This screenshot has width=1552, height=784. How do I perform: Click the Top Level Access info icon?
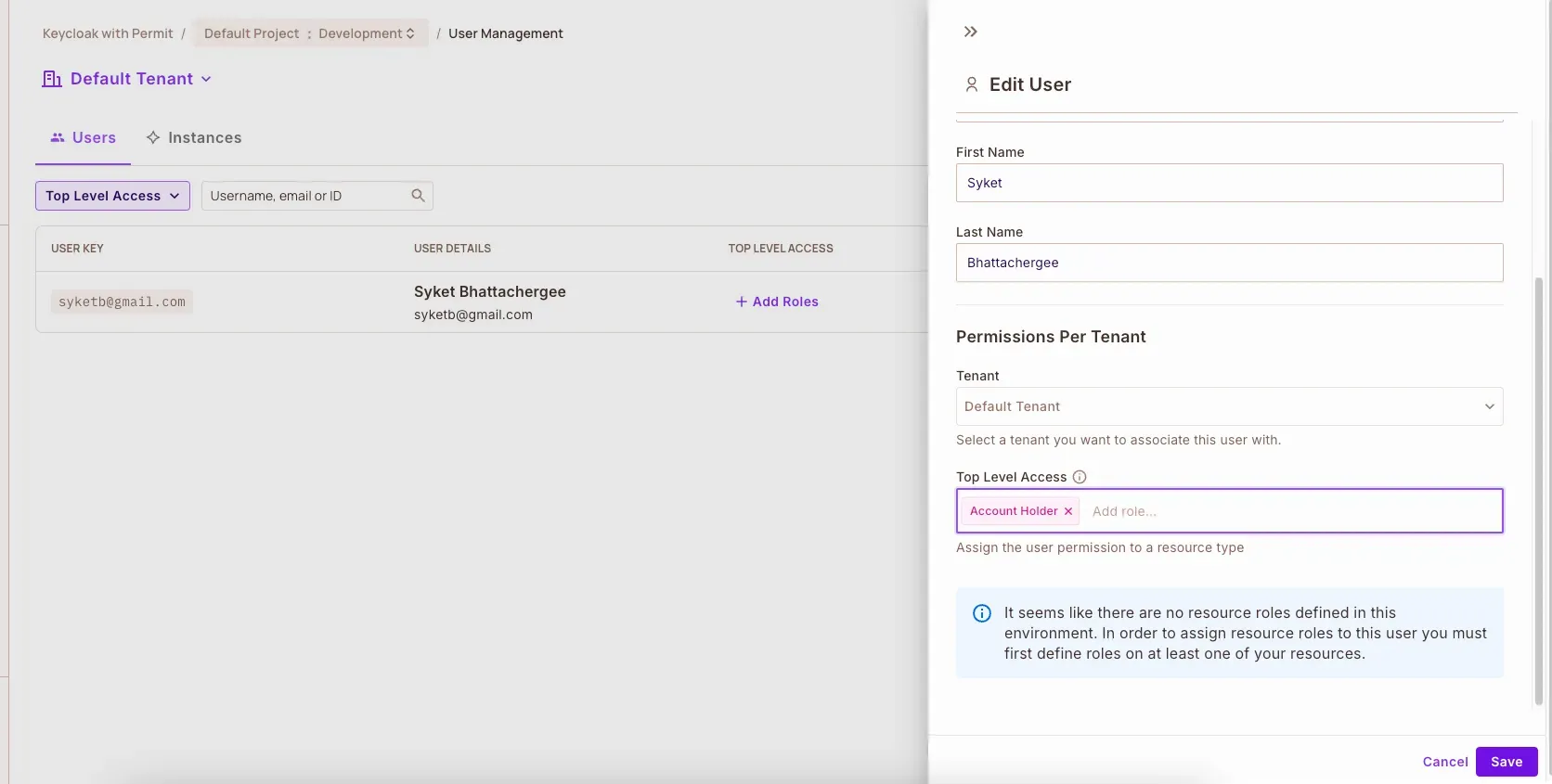pyautogui.click(x=1080, y=477)
